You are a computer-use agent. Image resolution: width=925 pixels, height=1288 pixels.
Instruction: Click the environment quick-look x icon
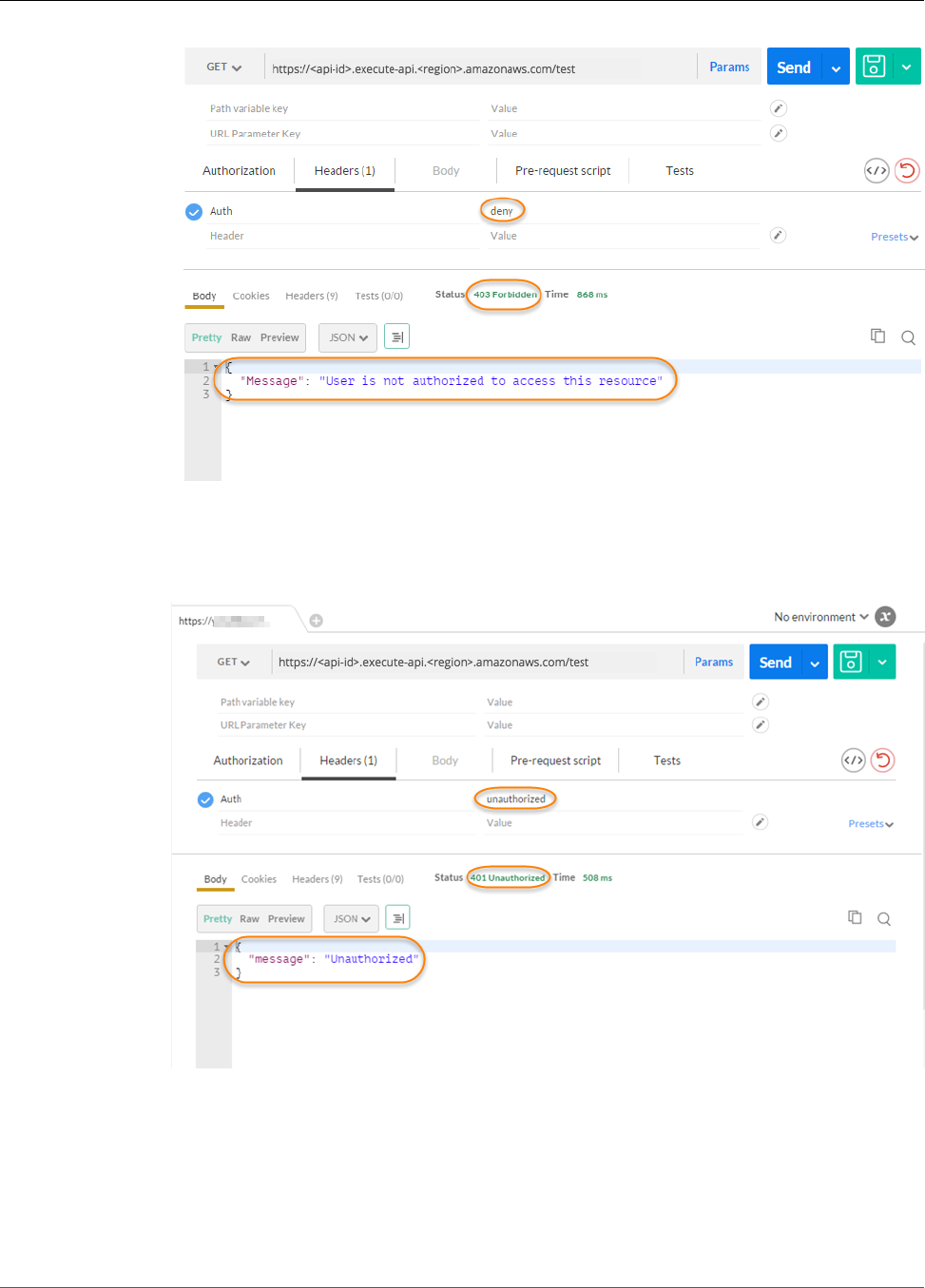pos(885,617)
